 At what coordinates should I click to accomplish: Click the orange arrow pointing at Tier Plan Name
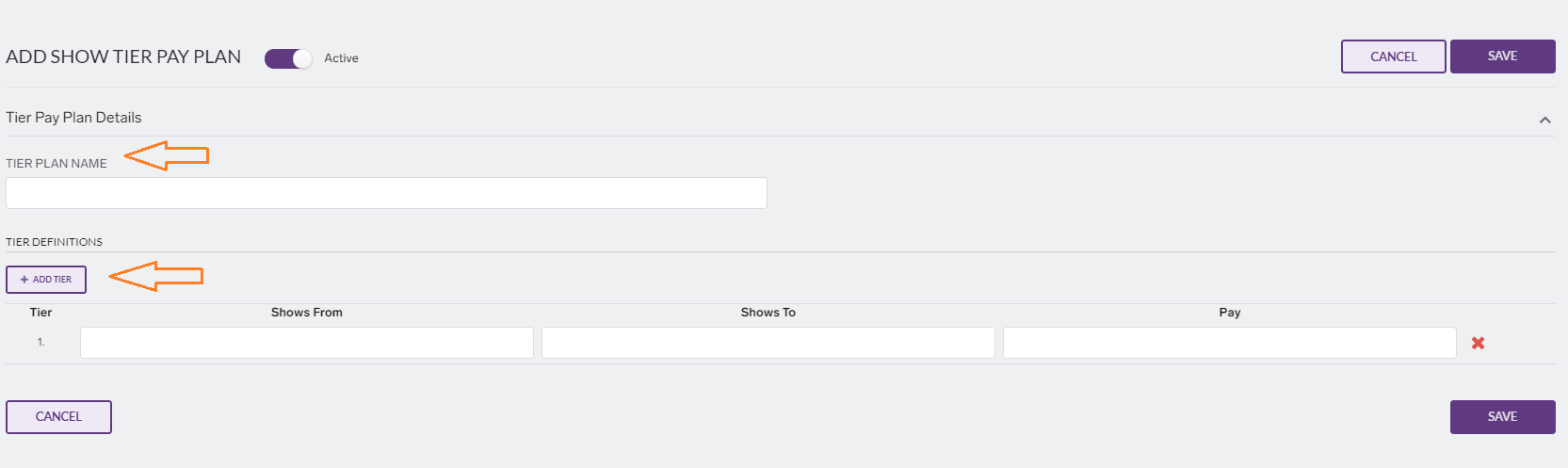[x=166, y=155]
